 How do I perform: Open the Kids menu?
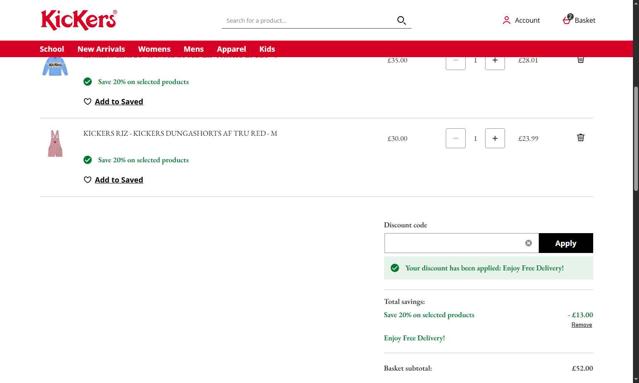pyautogui.click(x=267, y=49)
